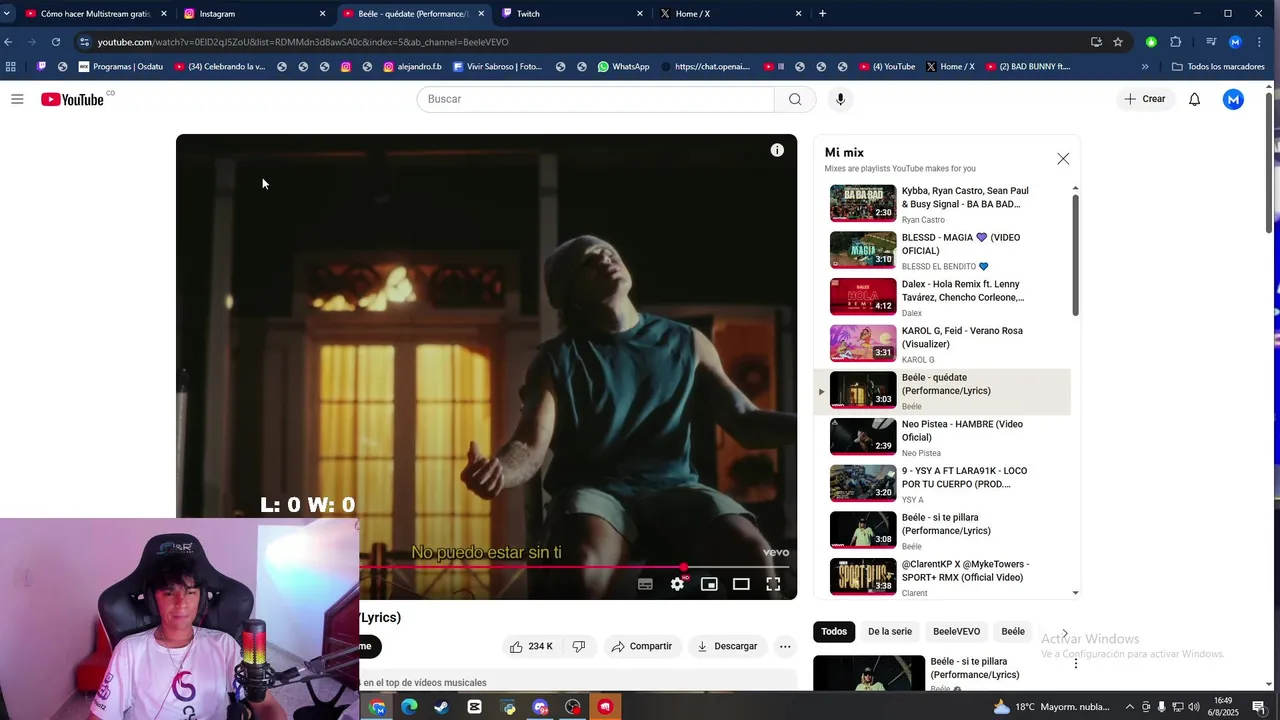
Task: Open more actions three-dot menu under video
Action: [x=785, y=646]
